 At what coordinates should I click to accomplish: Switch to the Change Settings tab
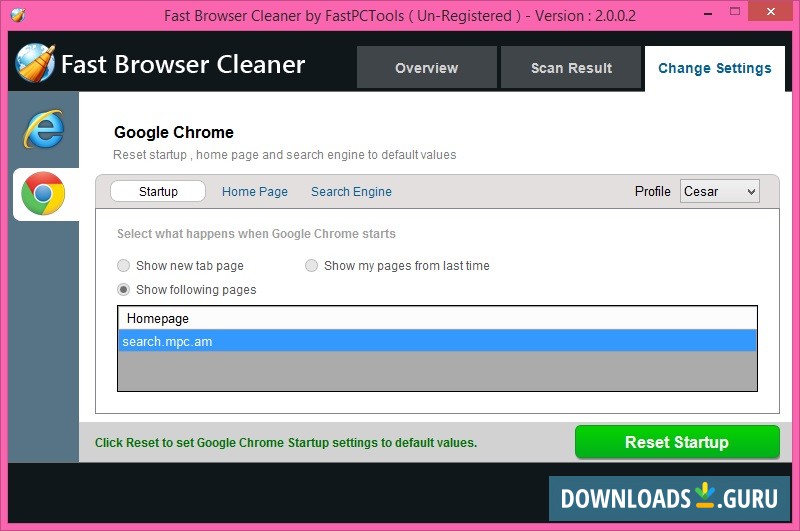(714, 68)
